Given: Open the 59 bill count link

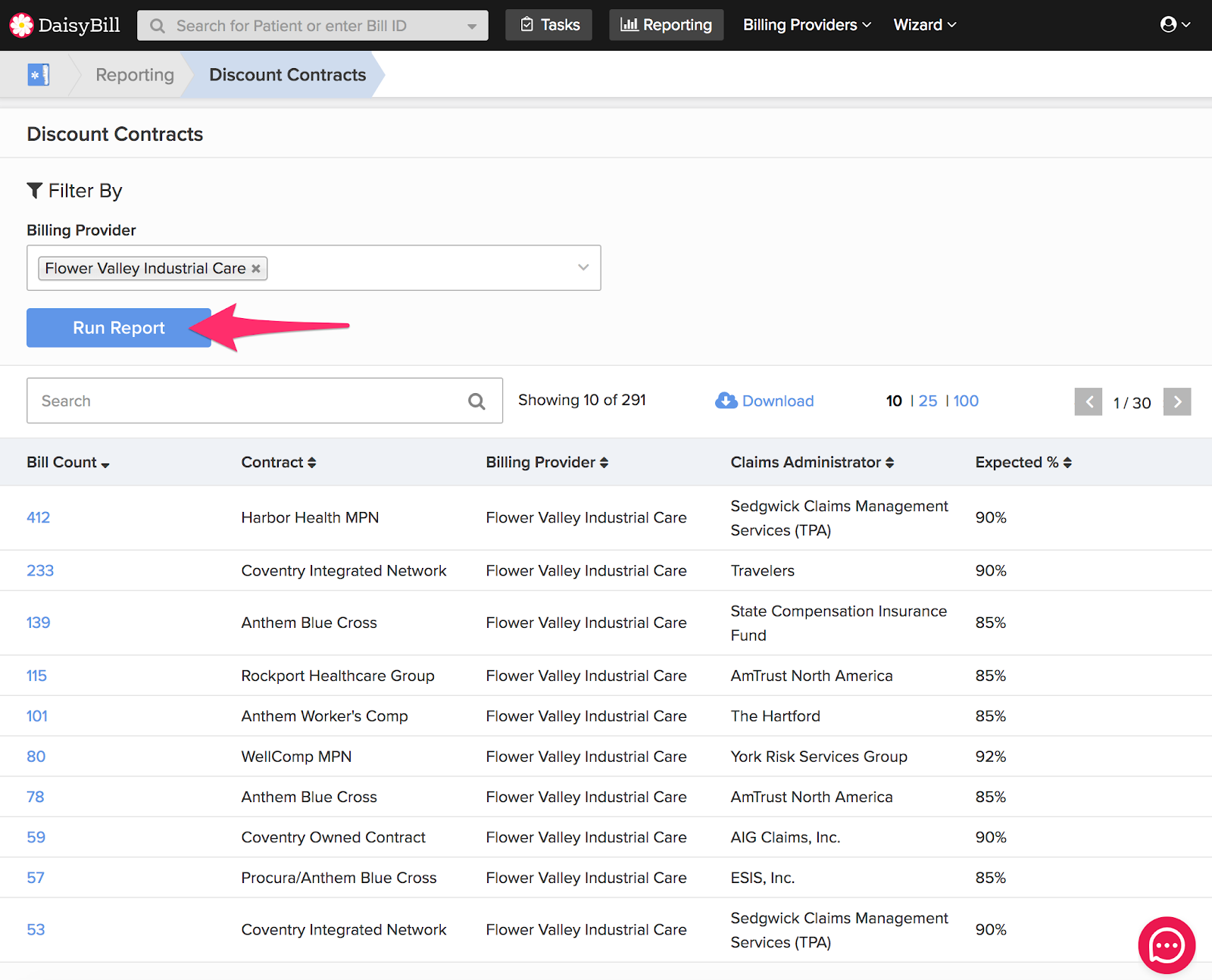Looking at the screenshot, I should [x=36, y=838].
